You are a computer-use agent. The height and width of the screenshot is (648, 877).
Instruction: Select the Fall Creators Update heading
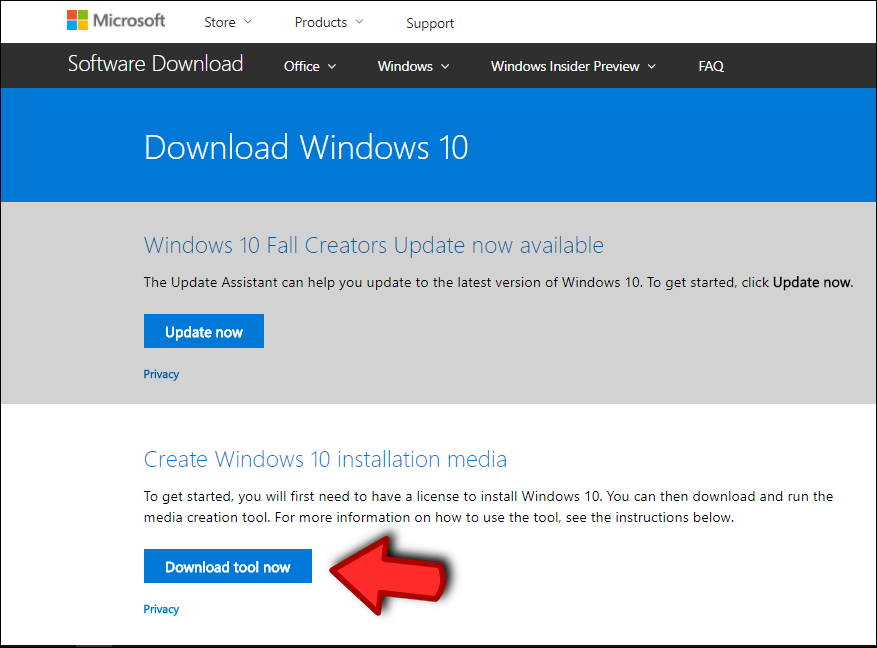[374, 245]
